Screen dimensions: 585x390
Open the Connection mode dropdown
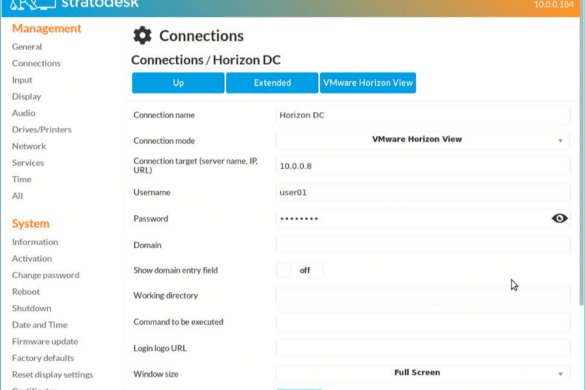(x=423, y=140)
